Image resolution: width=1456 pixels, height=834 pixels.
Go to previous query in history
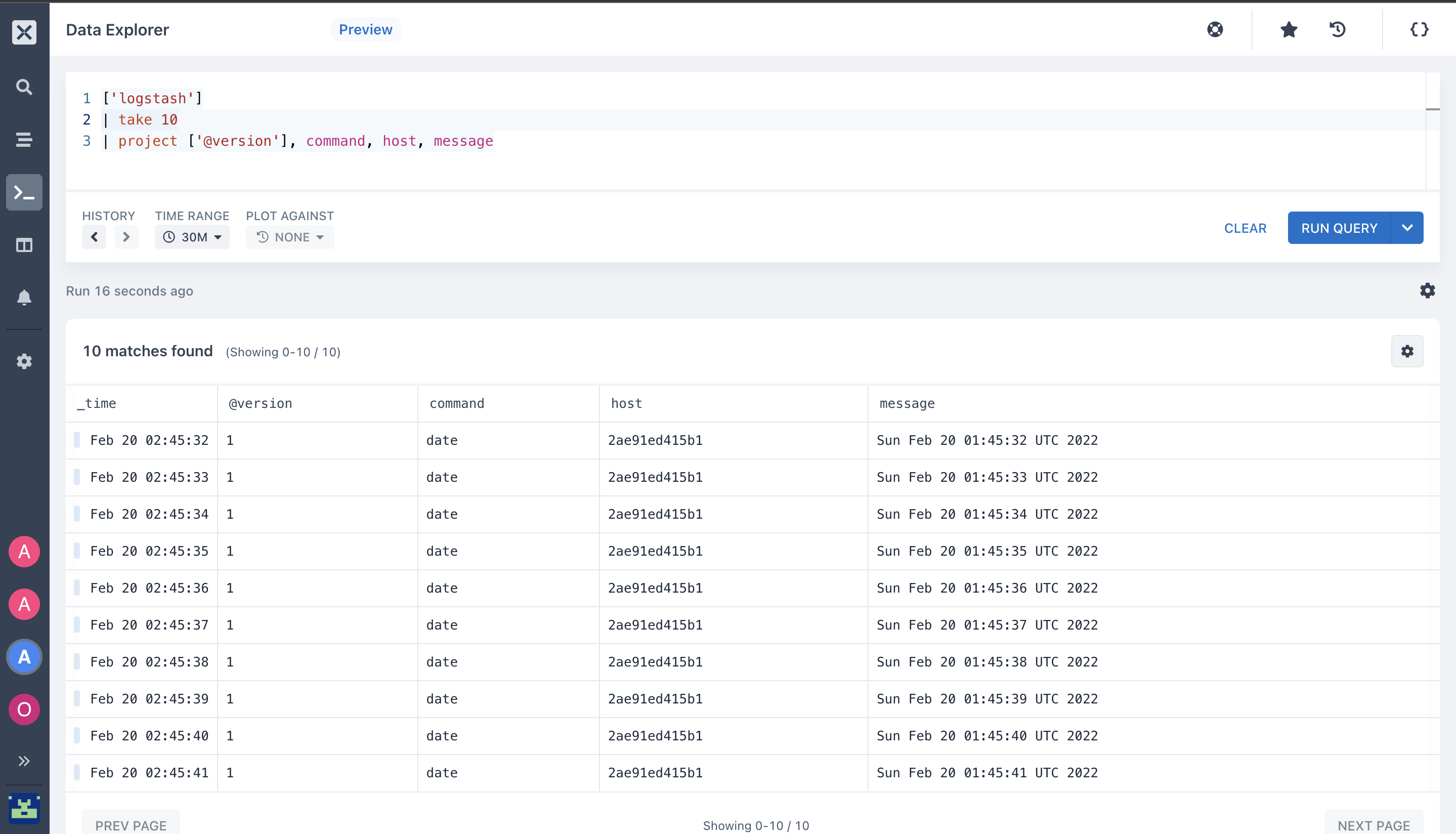pyautogui.click(x=94, y=237)
